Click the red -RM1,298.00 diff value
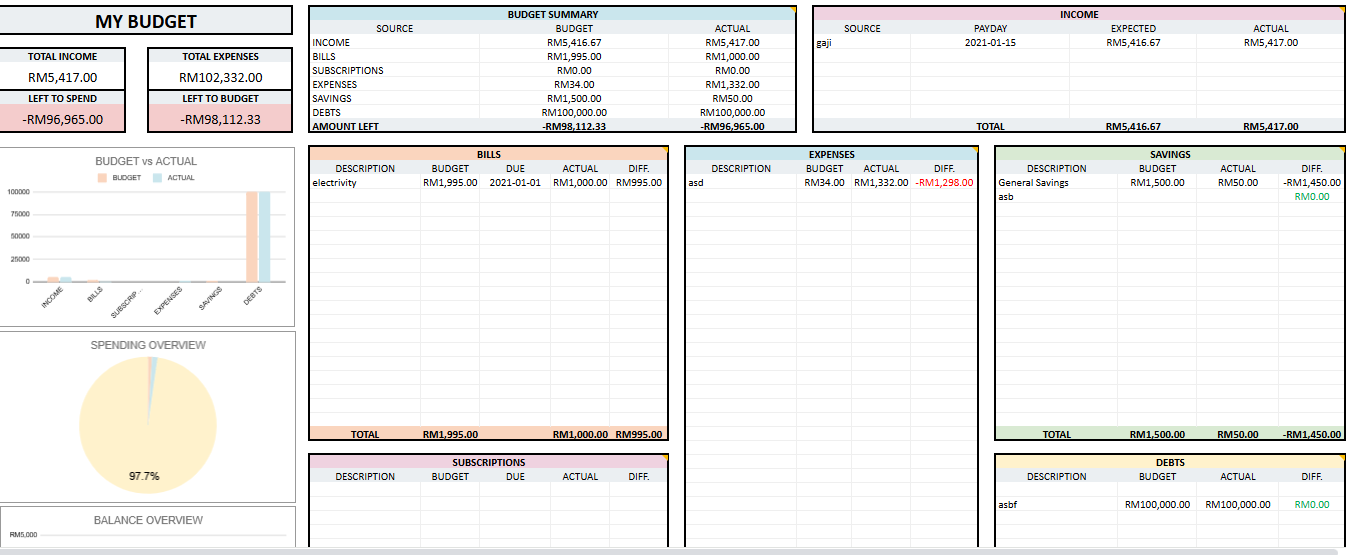 (944, 183)
